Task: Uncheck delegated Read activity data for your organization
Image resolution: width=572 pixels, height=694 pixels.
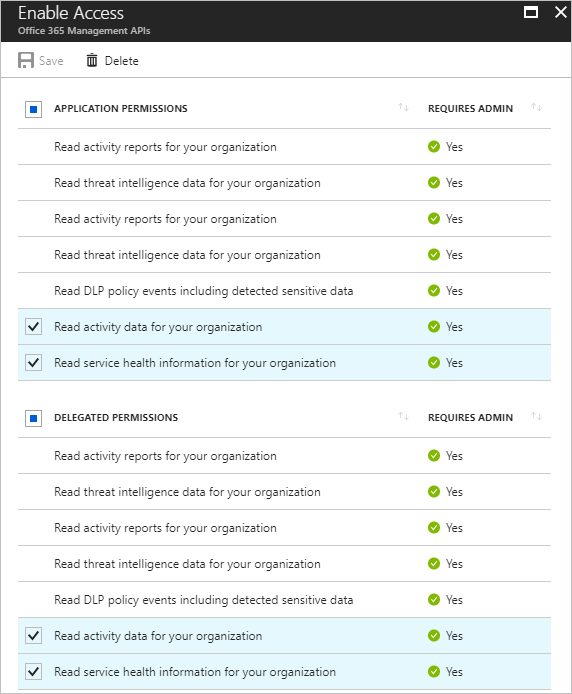Action: (34, 636)
